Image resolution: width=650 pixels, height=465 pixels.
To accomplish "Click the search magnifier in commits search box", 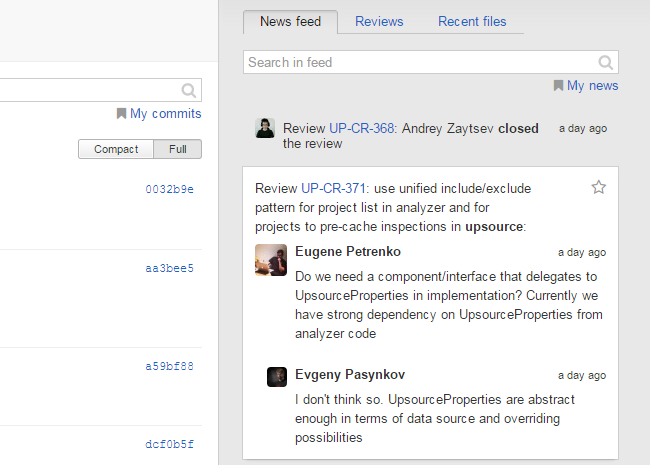I will click(189, 90).
